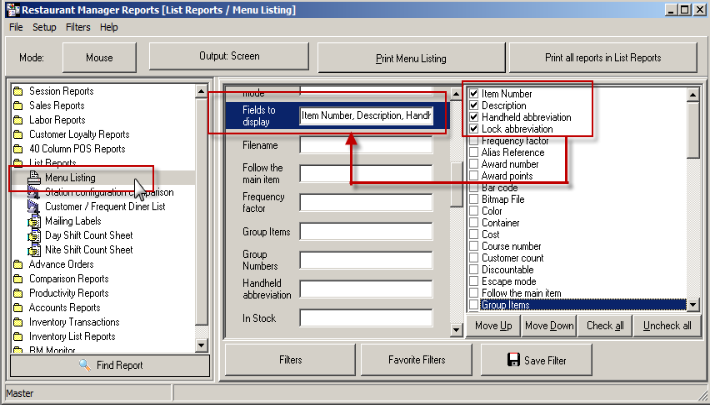Uncheck Lock abbreviation checkbox
Viewport: 710px width, 405px height.
474,129
